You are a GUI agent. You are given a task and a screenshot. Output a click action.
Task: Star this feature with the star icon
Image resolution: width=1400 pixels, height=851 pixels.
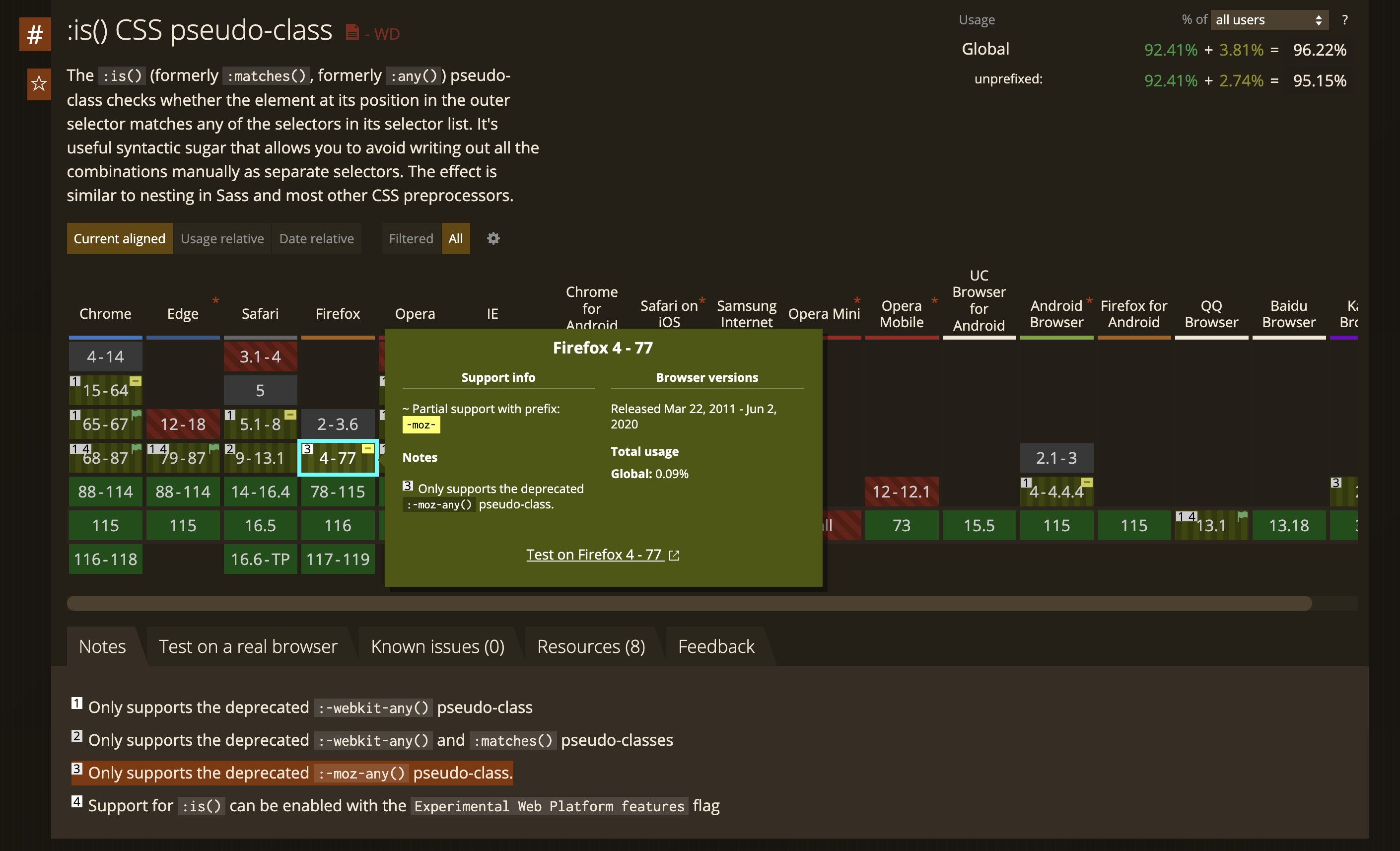(x=39, y=83)
